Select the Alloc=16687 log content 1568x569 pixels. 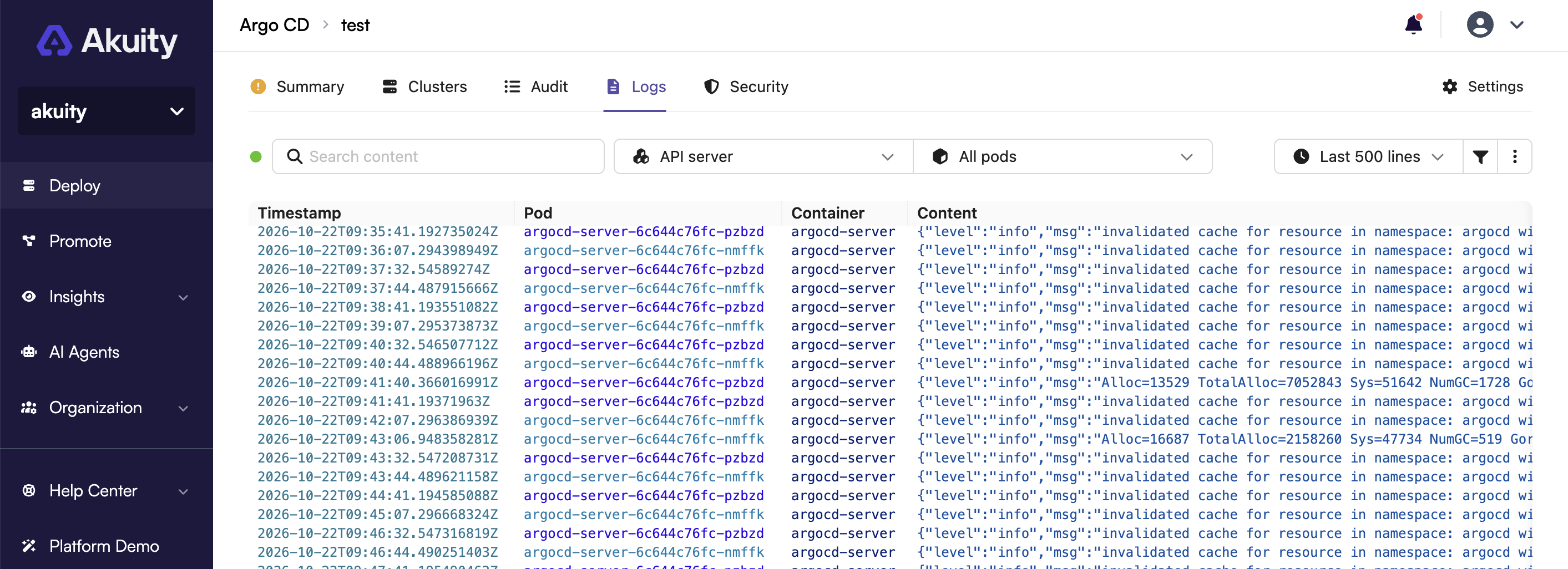1224,439
